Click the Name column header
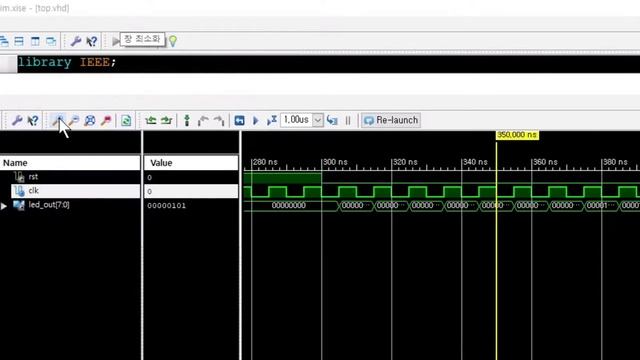Screen dimensions: 640x360 pos(70,163)
